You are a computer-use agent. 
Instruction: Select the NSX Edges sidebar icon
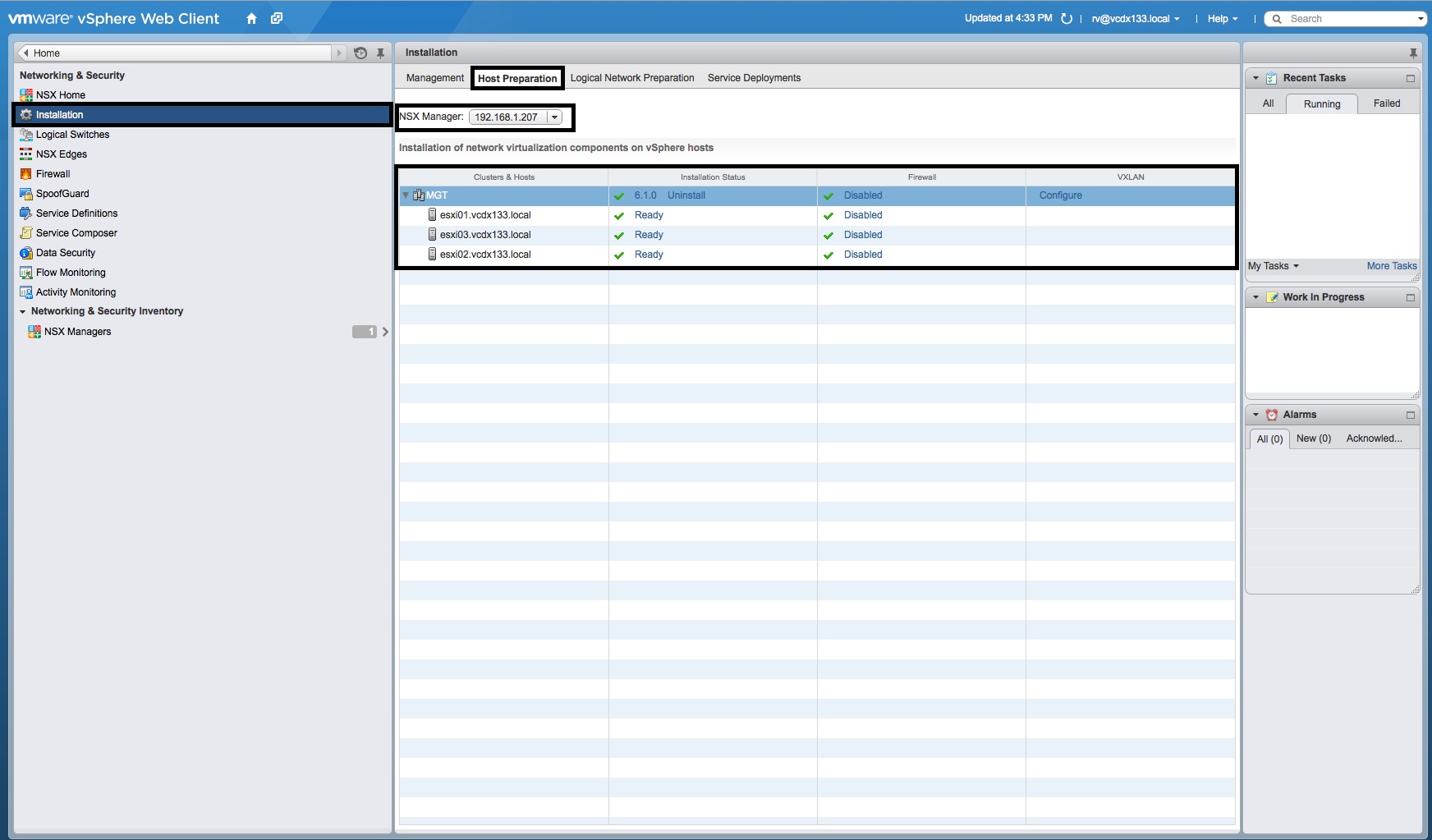25,154
